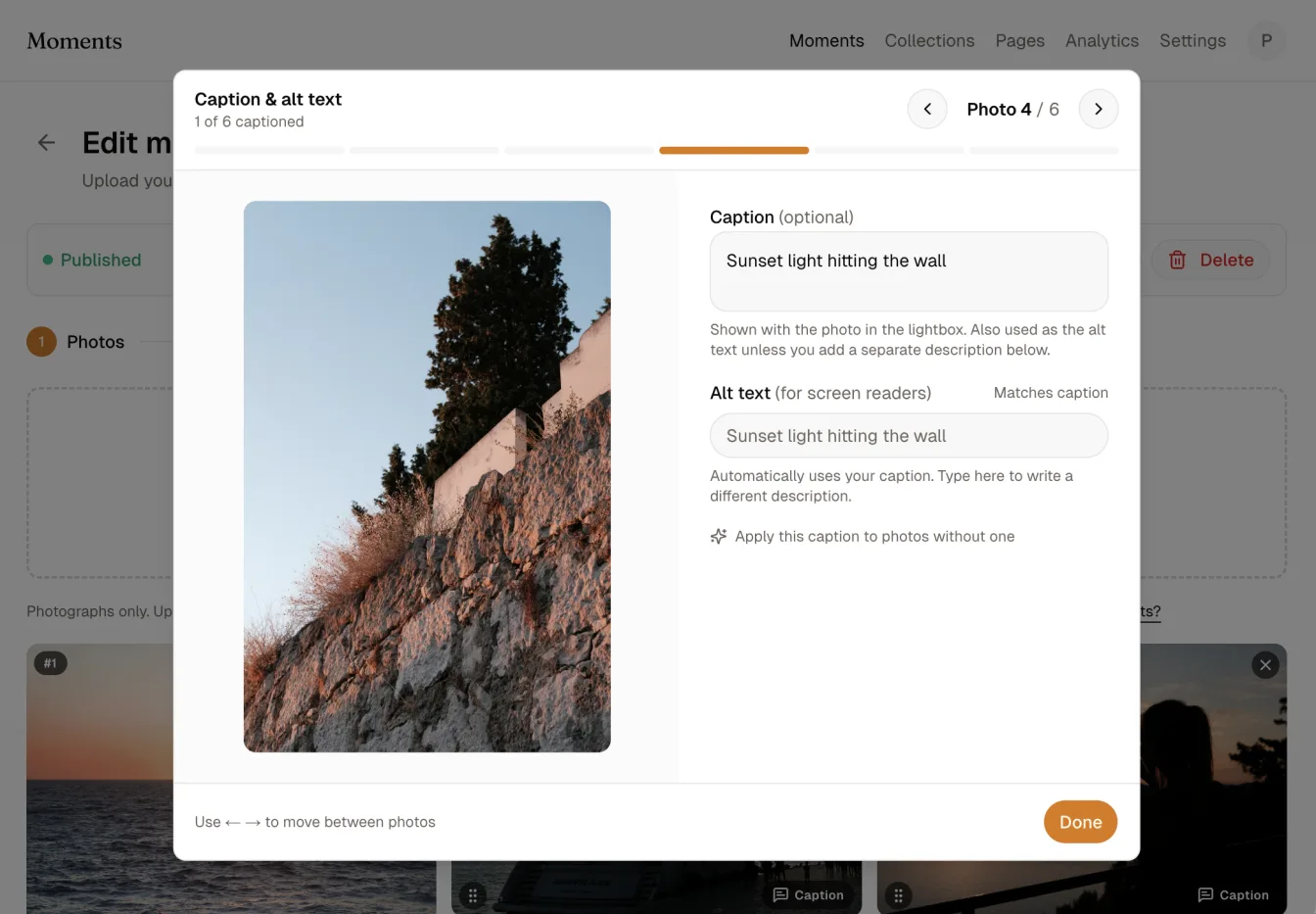The width and height of the screenshot is (1316, 914).
Task: Go to the previous photo with the chevron
Action: point(927,109)
